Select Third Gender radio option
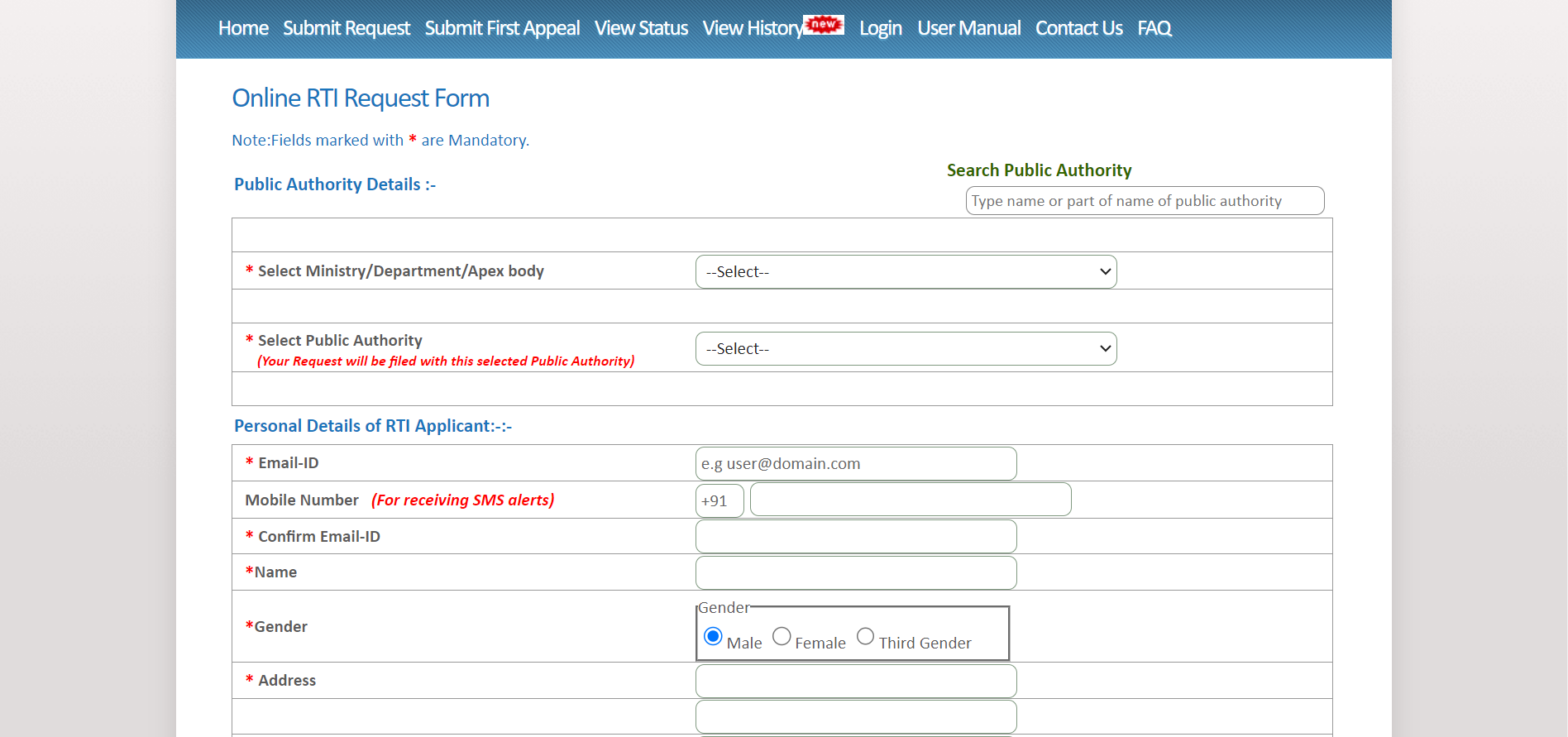Image resolution: width=1568 pixels, height=737 pixels. point(865,636)
